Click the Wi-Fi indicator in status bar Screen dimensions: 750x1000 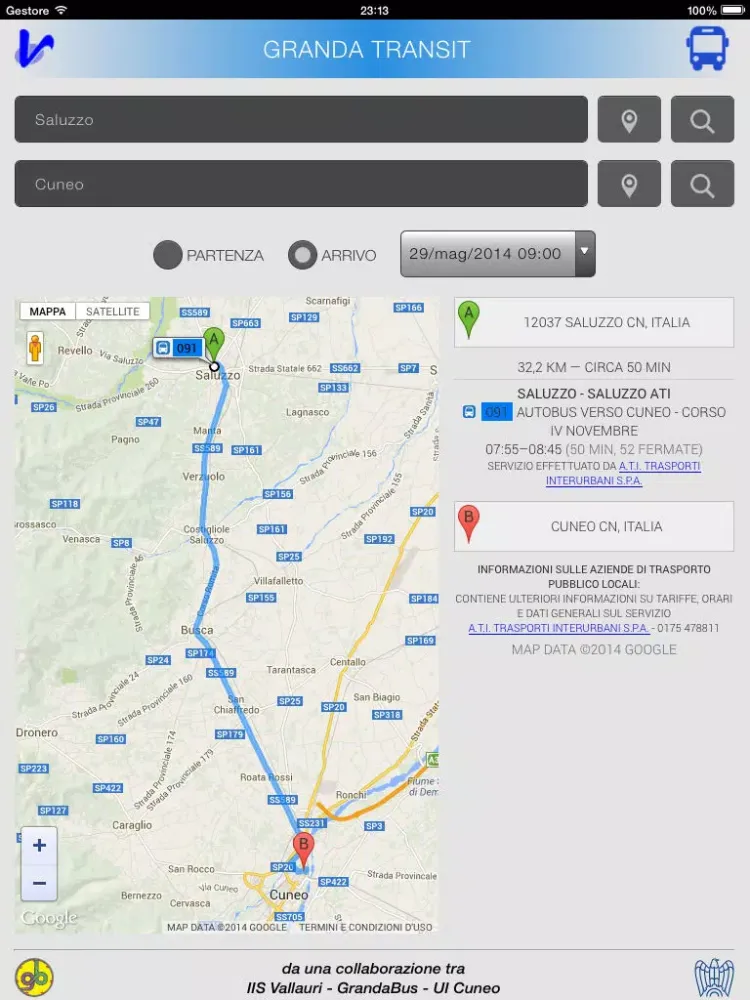(61, 10)
